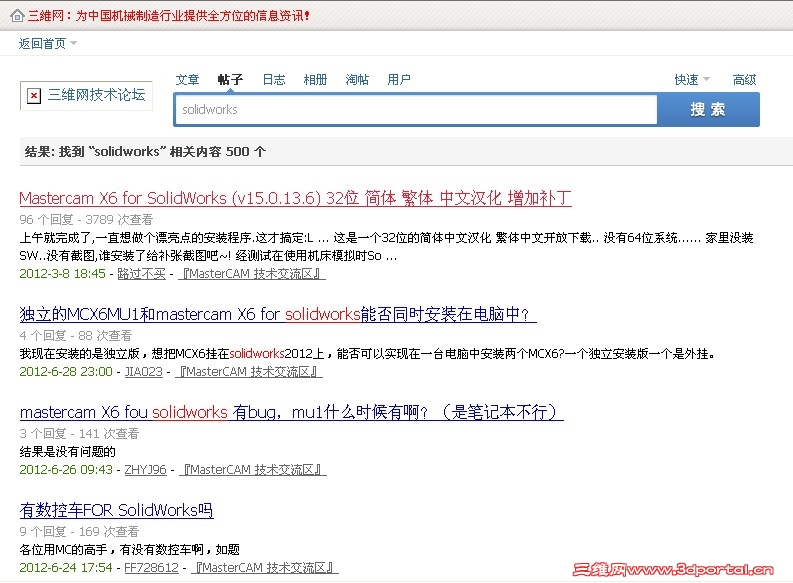Click the 结果: 找到 solidworks 相关内容 500 个 text
The width and height of the screenshot is (793, 583).
145,151
